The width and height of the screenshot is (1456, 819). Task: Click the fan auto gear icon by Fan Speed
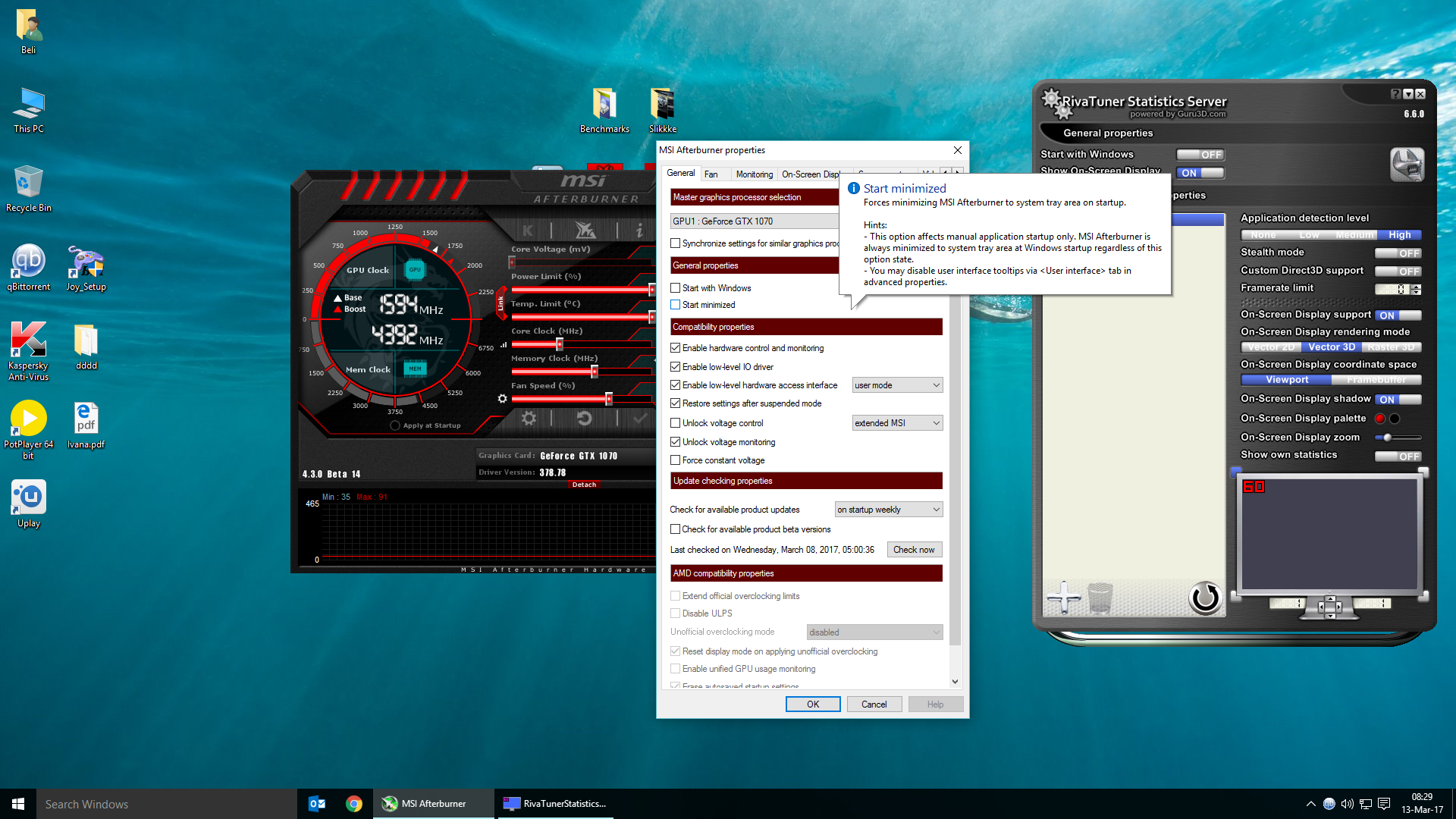pos(502,399)
